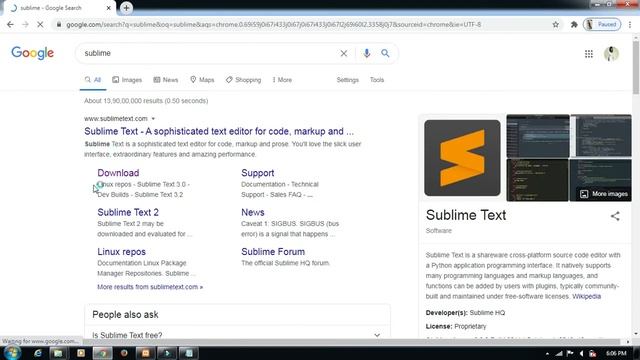
Task: Click the volume icon in the system tray
Action: tap(581, 353)
